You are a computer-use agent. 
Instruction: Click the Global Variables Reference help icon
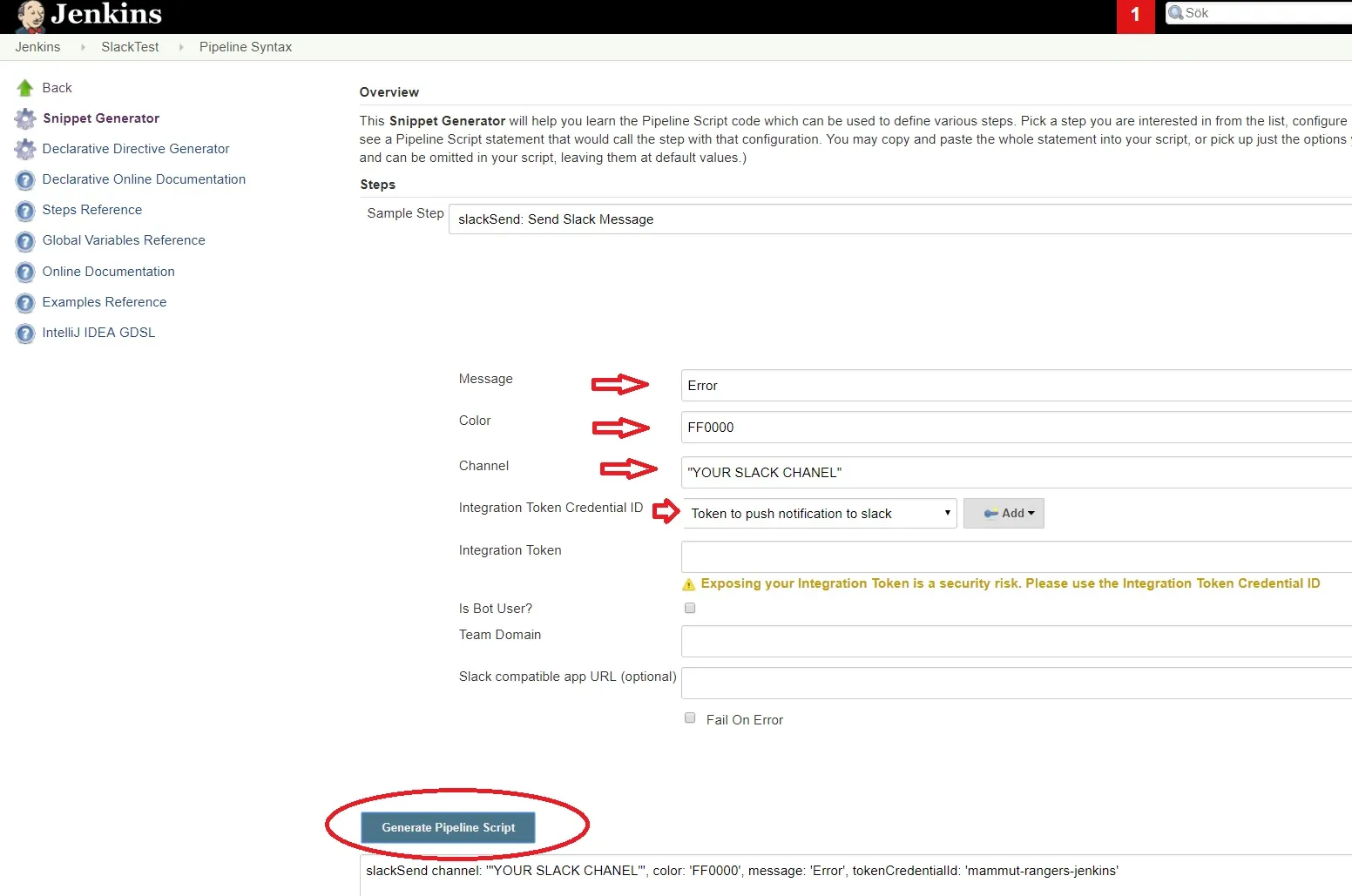point(25,241)
